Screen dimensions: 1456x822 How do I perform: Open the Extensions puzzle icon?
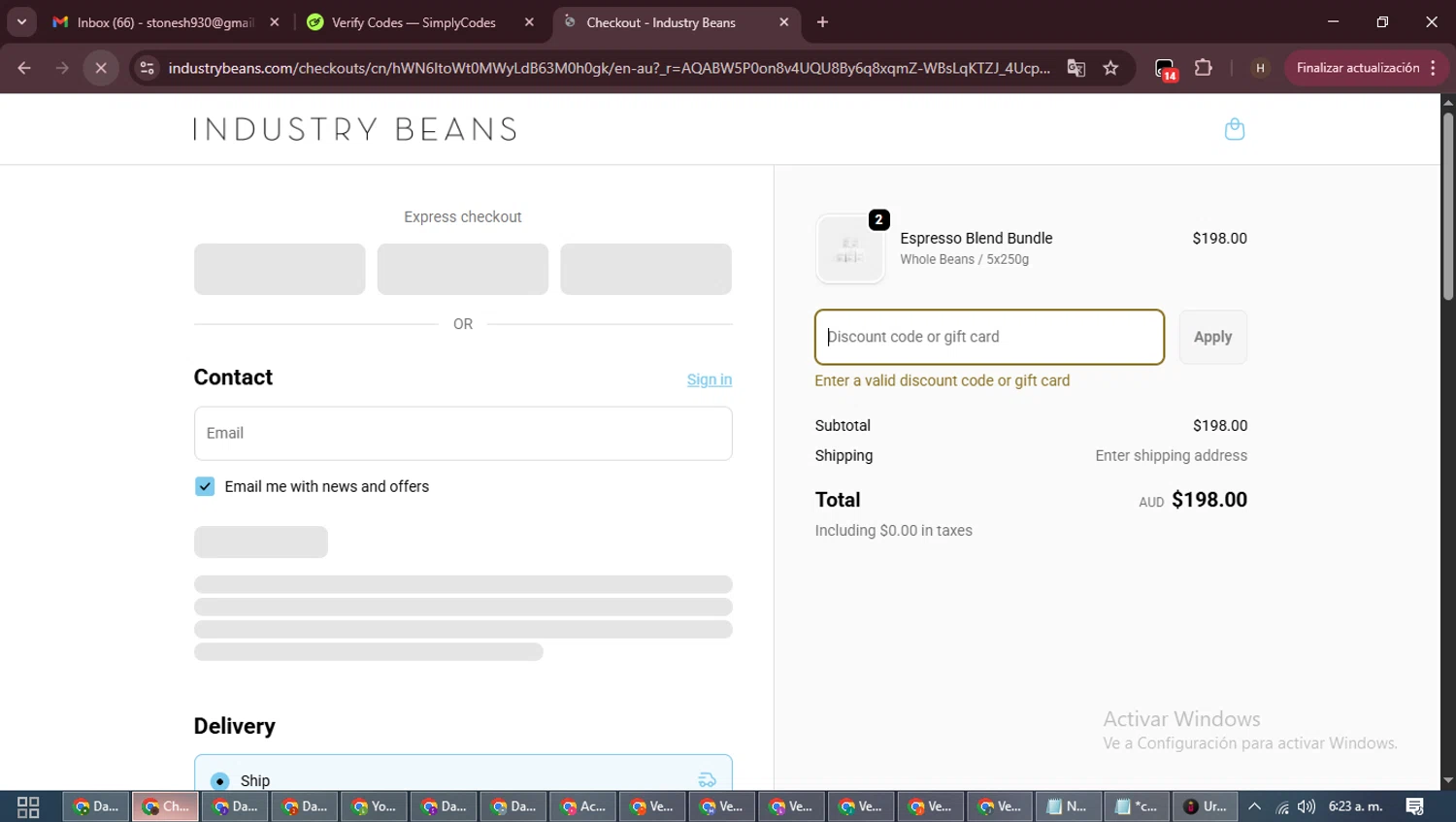[1204, 68]
